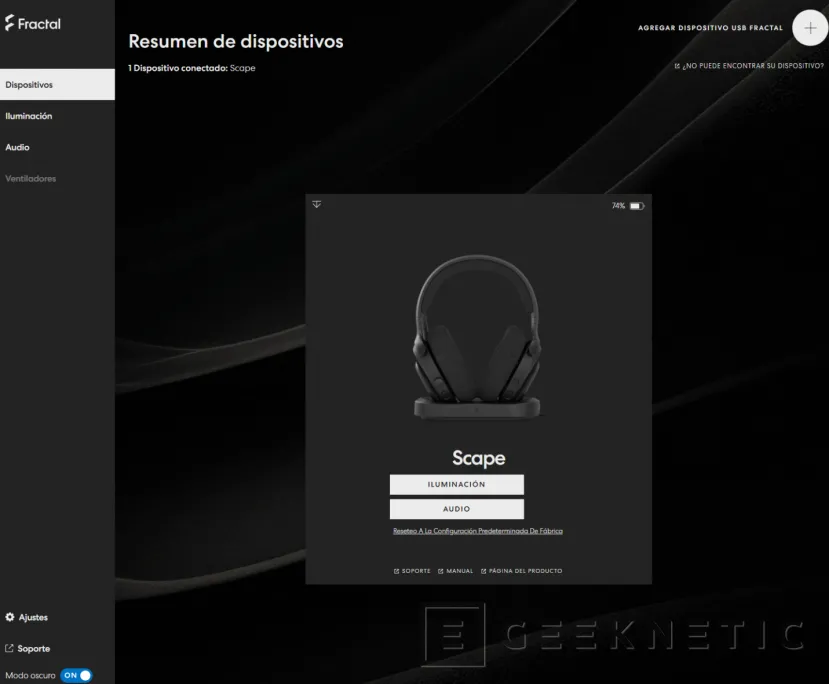Visit the Página del producto link
829x684 pixels.
(521, 571)
